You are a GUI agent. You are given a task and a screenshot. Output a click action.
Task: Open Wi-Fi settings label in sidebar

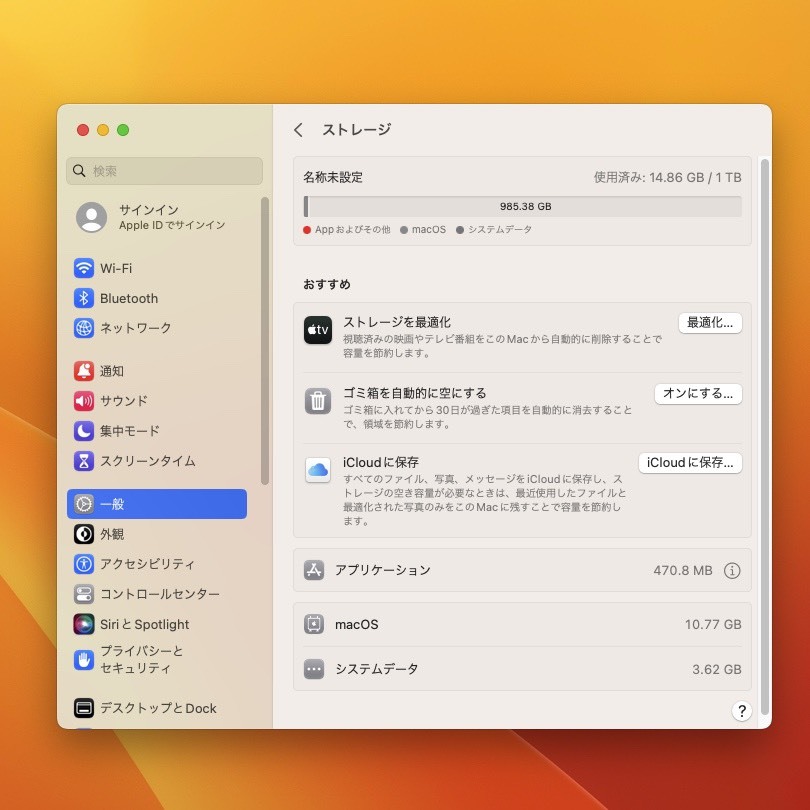[x=116, y=269]
